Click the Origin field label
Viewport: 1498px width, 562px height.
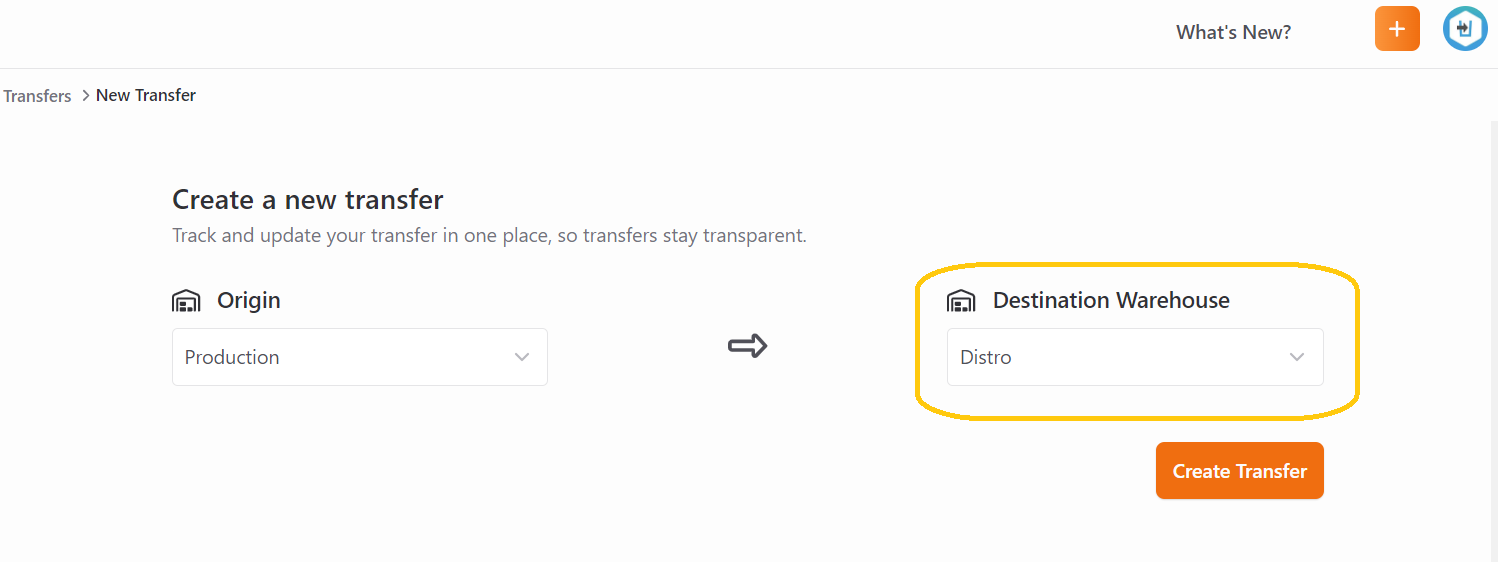tap(249, 300)
